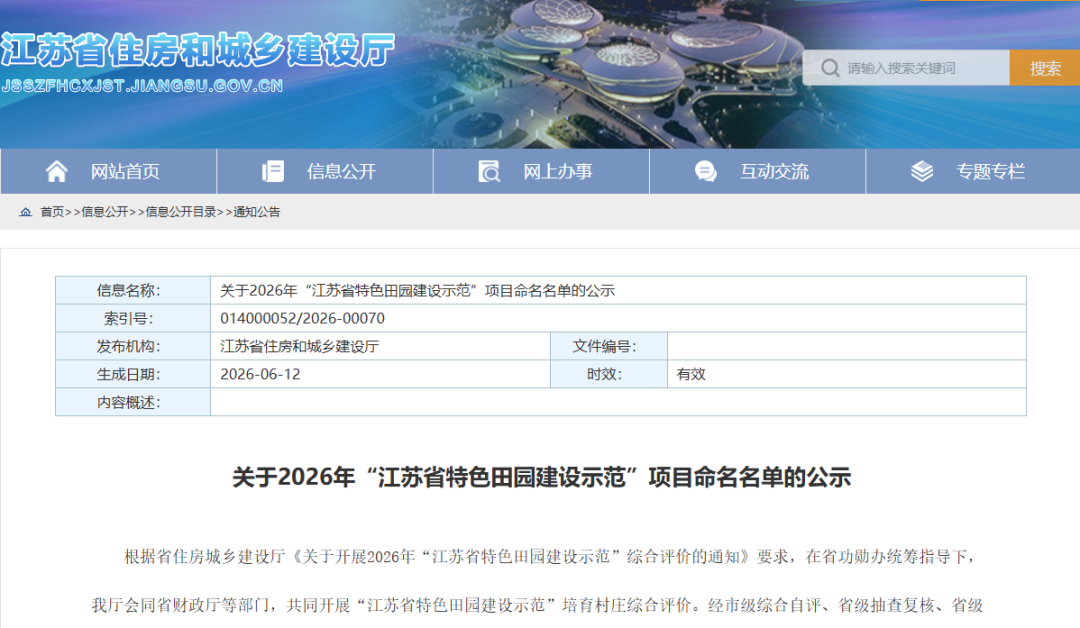Click the 索引号 label cell
This screenshot has height=628, width=1080.
pos(133,319)
